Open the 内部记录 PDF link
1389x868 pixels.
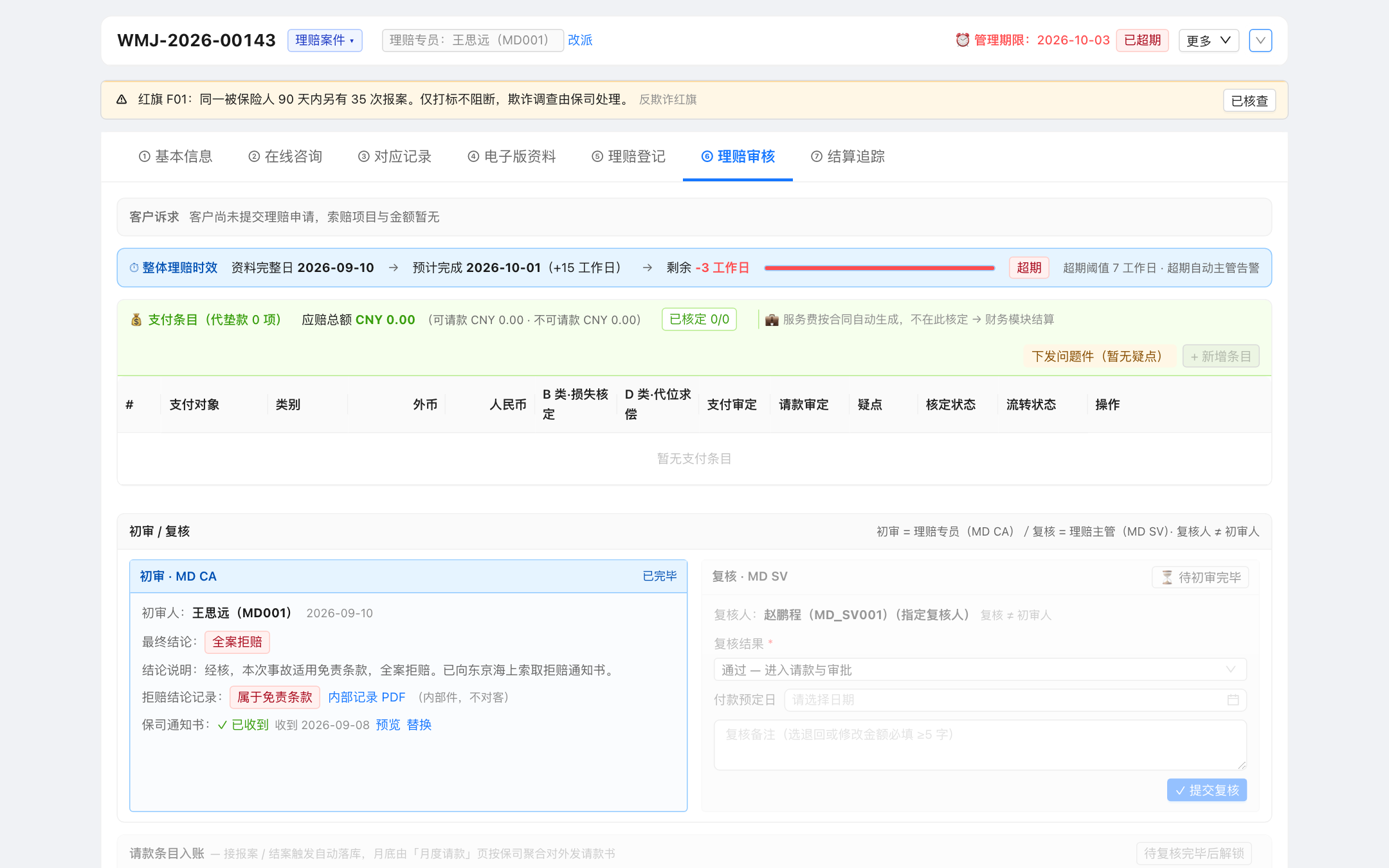367,698
